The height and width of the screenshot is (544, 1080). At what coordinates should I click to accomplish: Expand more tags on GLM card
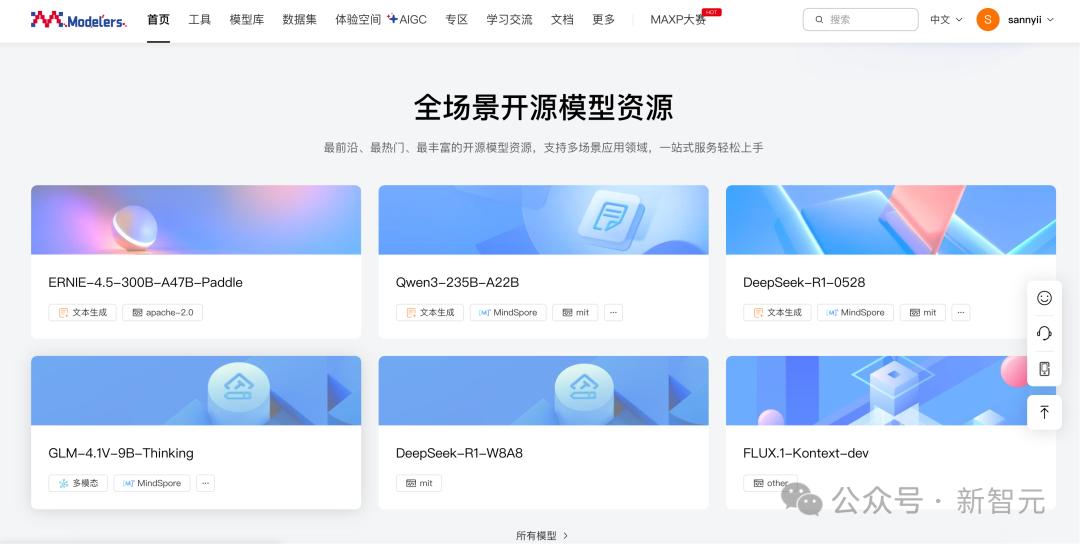click(x=205, y=483)
